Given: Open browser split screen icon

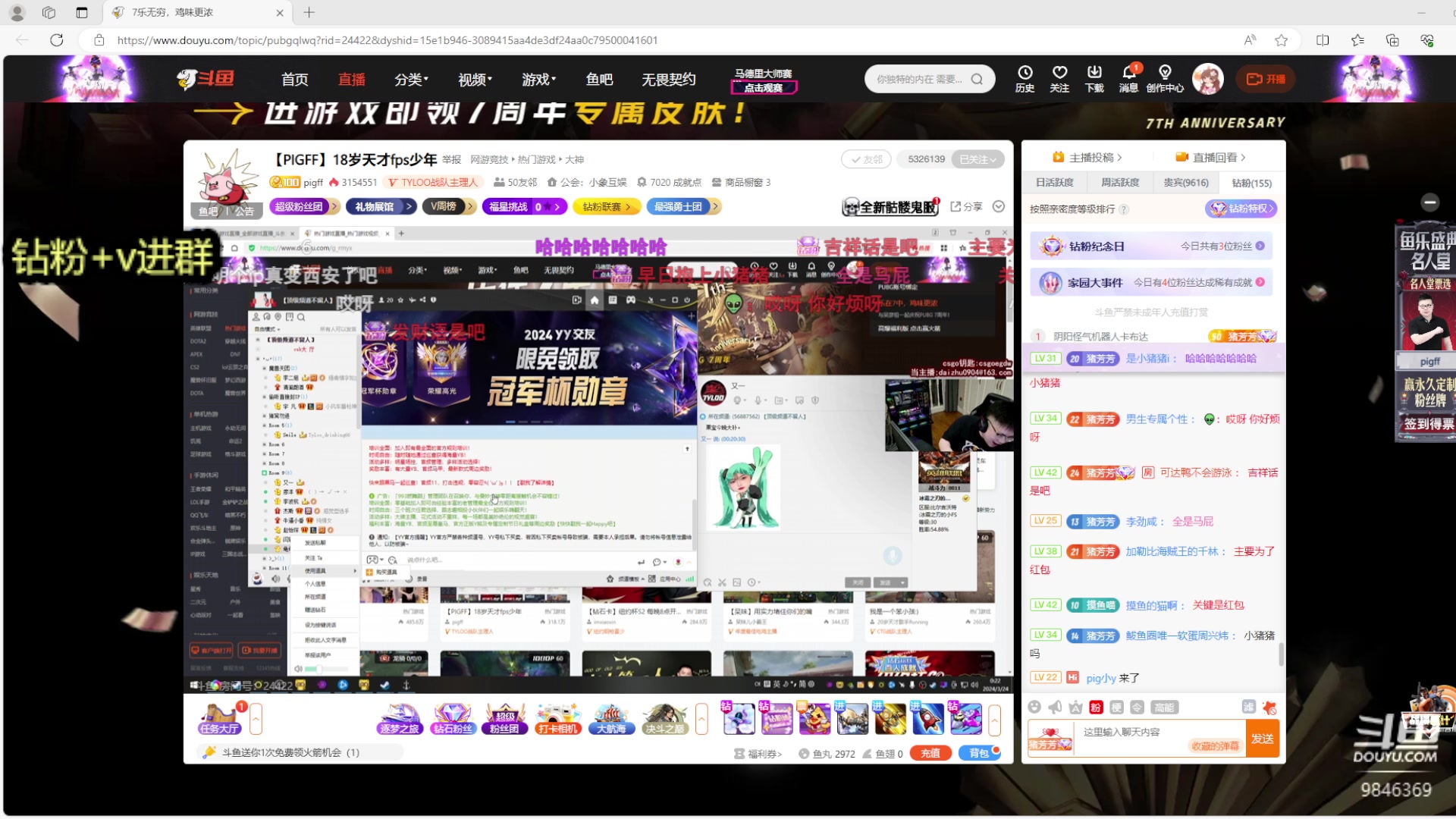Looking at the screenshot, I should coord(1323,40).
